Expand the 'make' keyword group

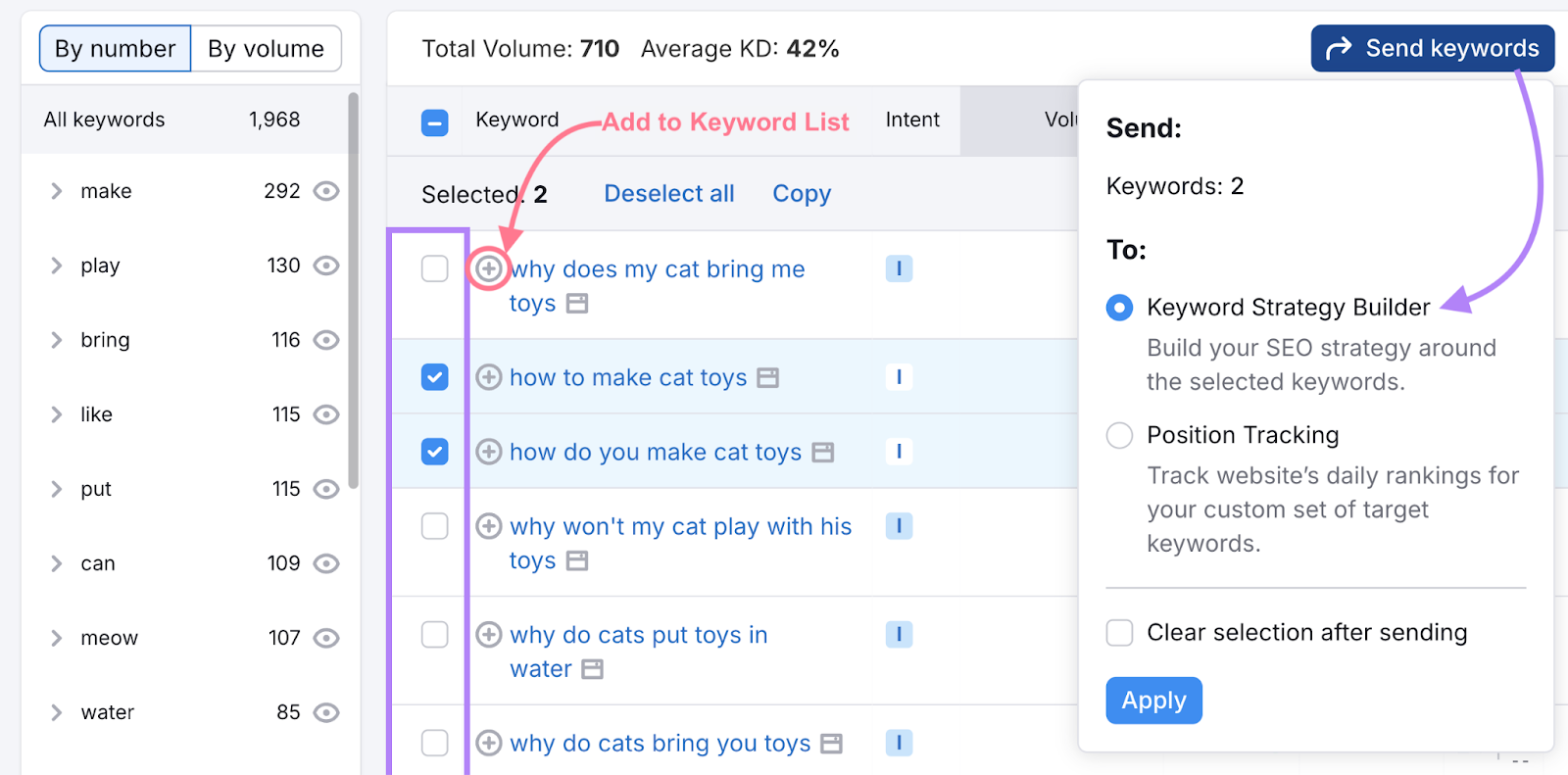(56, 191)
